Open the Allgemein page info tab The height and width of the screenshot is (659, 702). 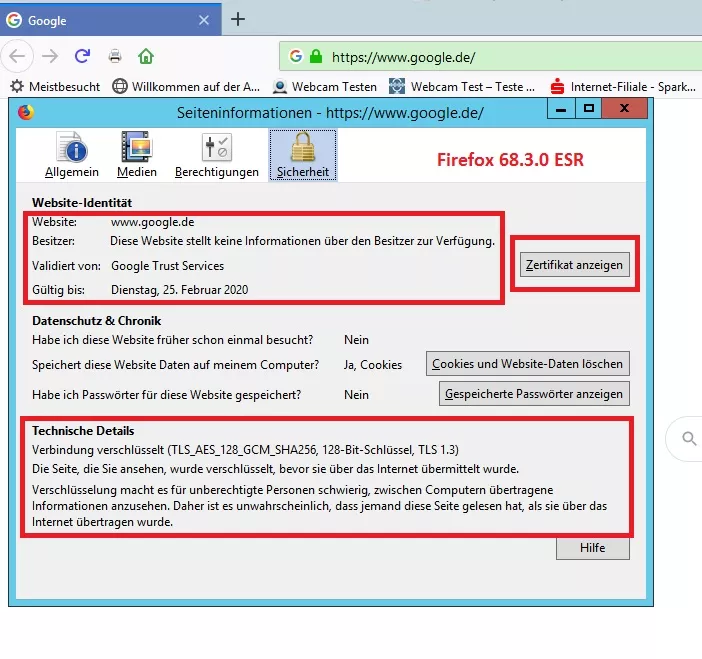(x=72, y=155)
